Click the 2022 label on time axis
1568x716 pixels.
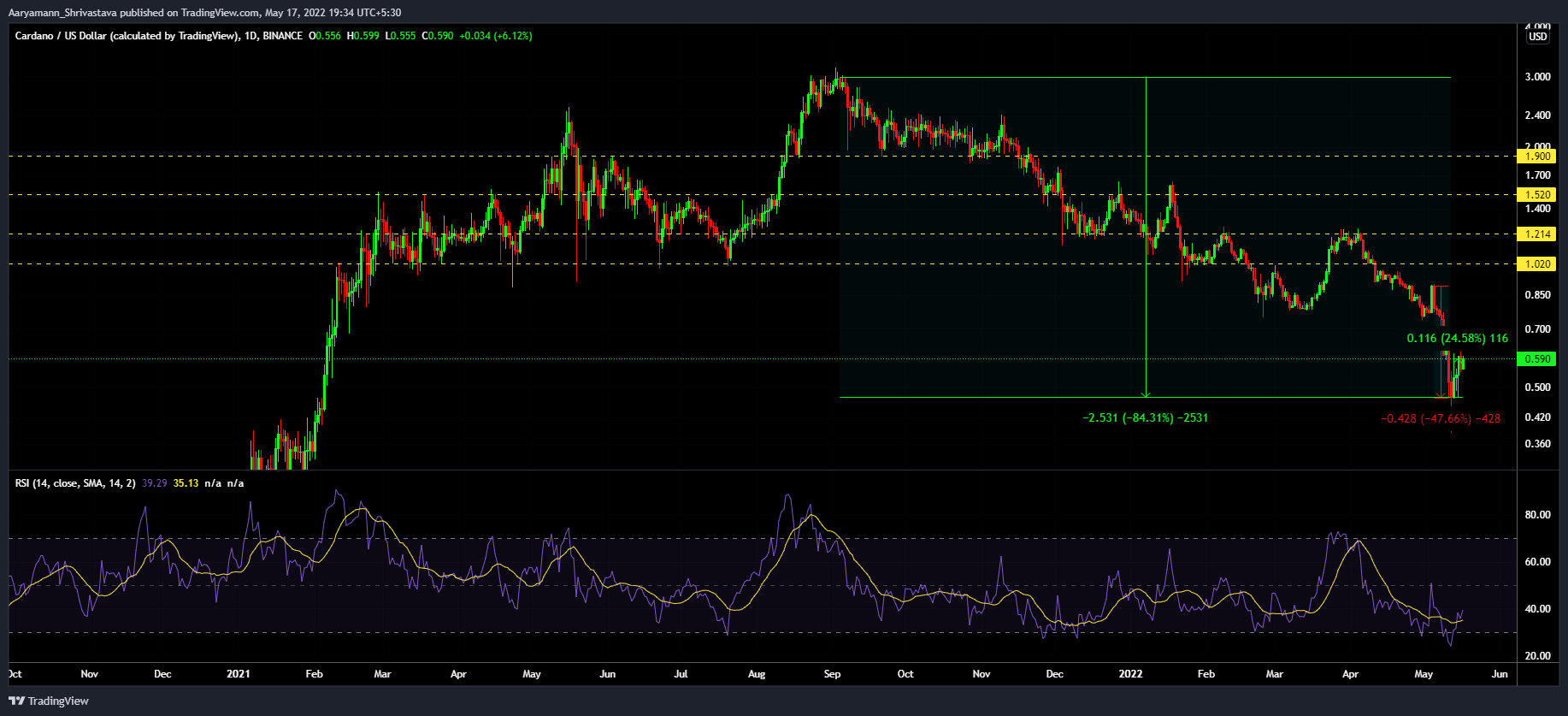click(x=1130, y=674)
